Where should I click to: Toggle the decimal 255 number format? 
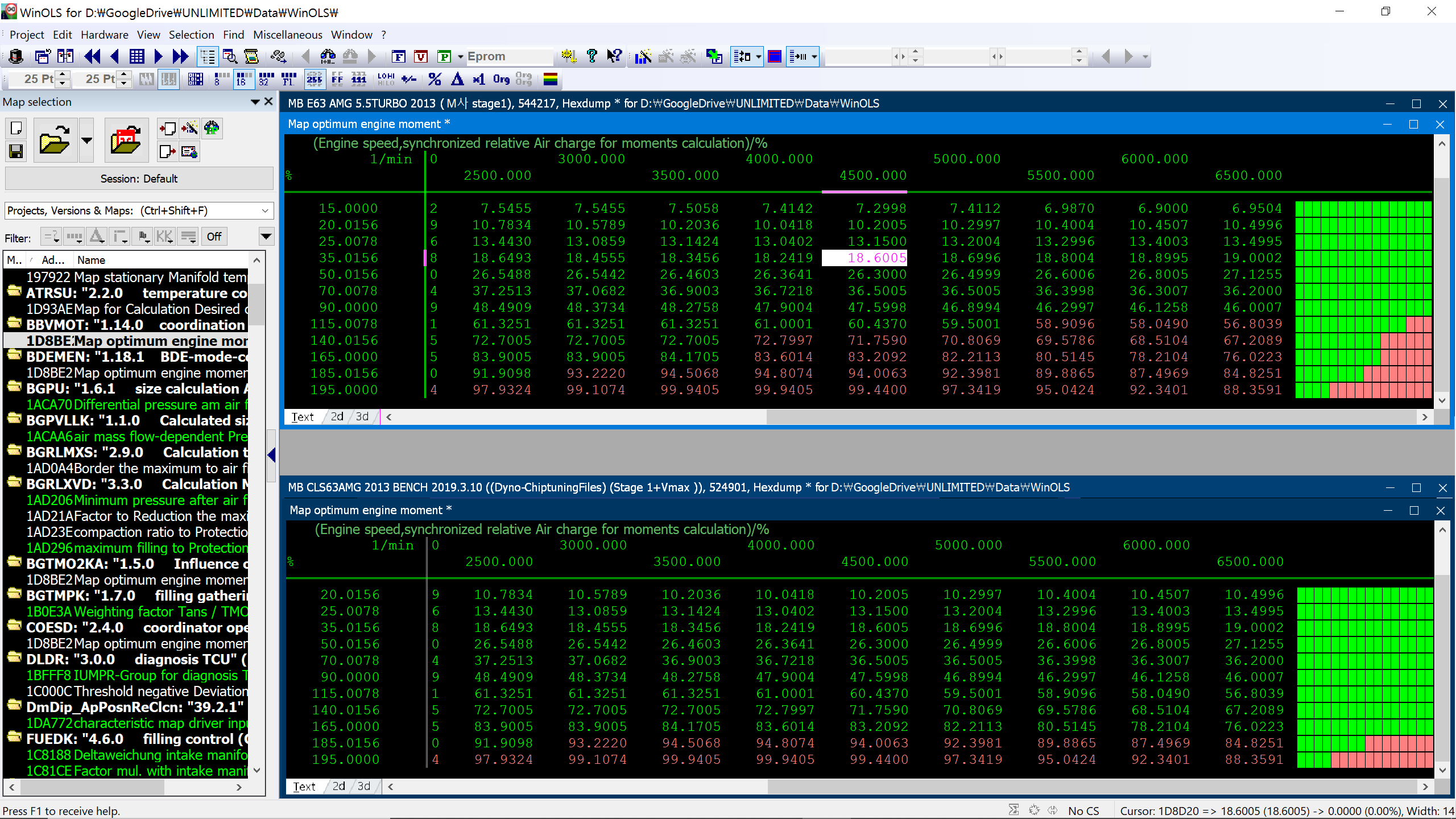(314, 79)
